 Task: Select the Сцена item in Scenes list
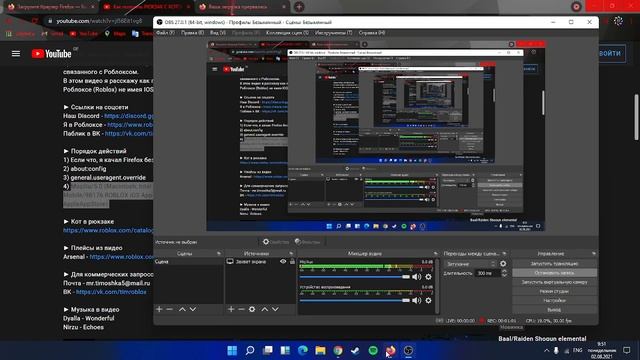pyautogui.click(x=189, y=262)
